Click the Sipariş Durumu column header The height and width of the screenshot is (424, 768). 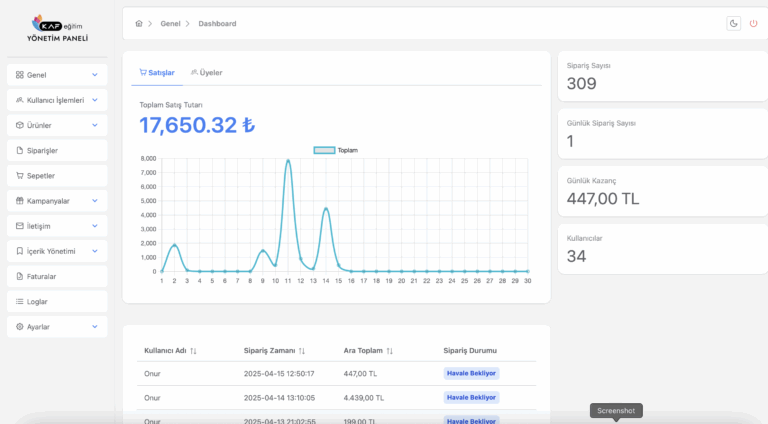(470, 351)
